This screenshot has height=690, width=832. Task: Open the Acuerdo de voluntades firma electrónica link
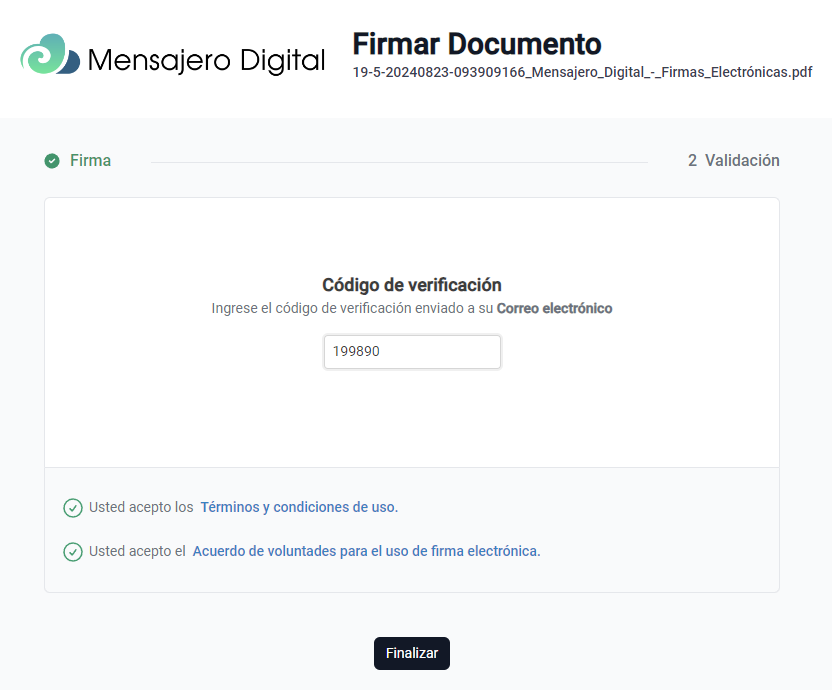click(x=366, y=551)
